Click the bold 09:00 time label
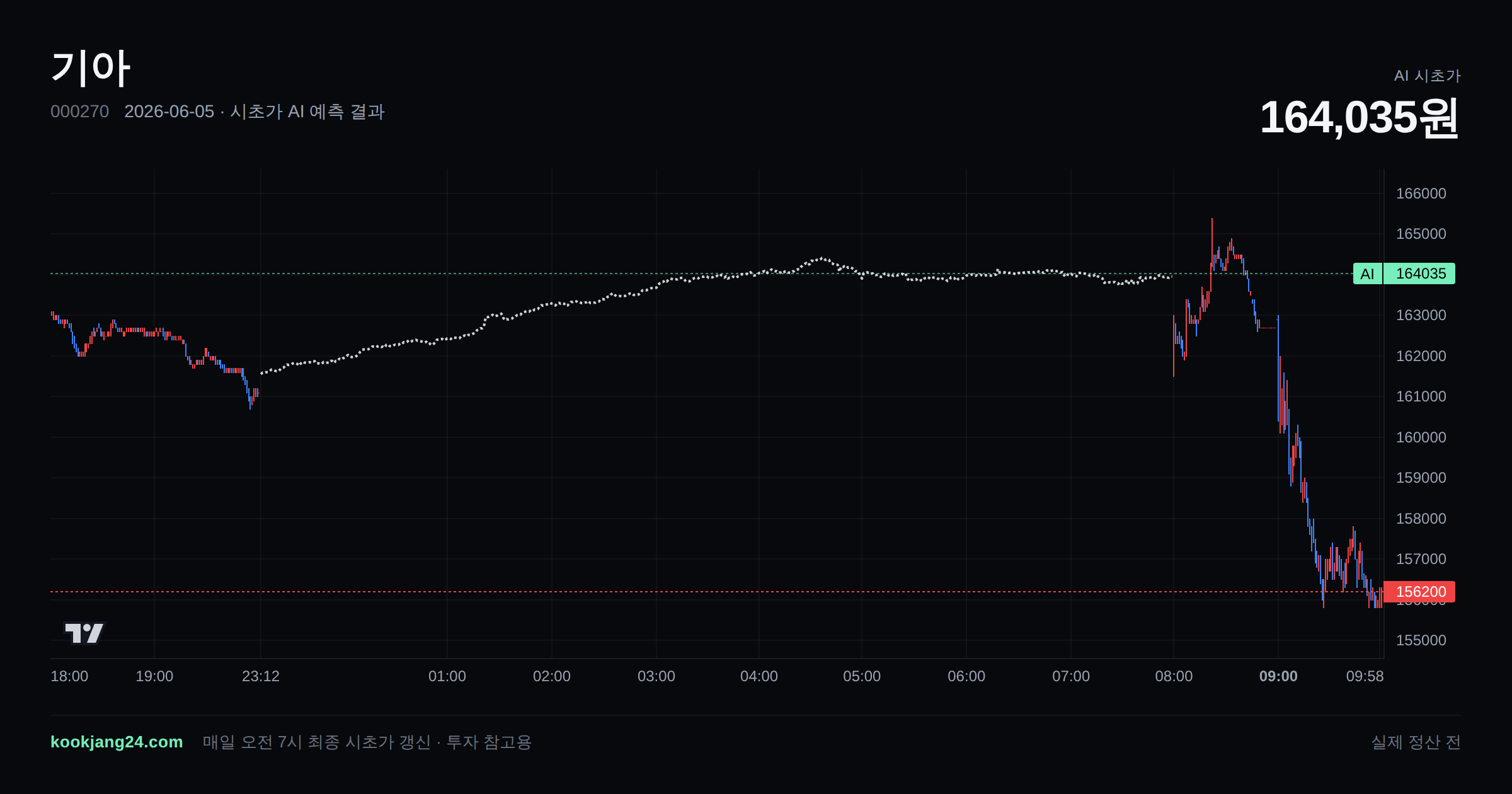The width and height of the screenshot is (1512, 794). [1278, 676]
